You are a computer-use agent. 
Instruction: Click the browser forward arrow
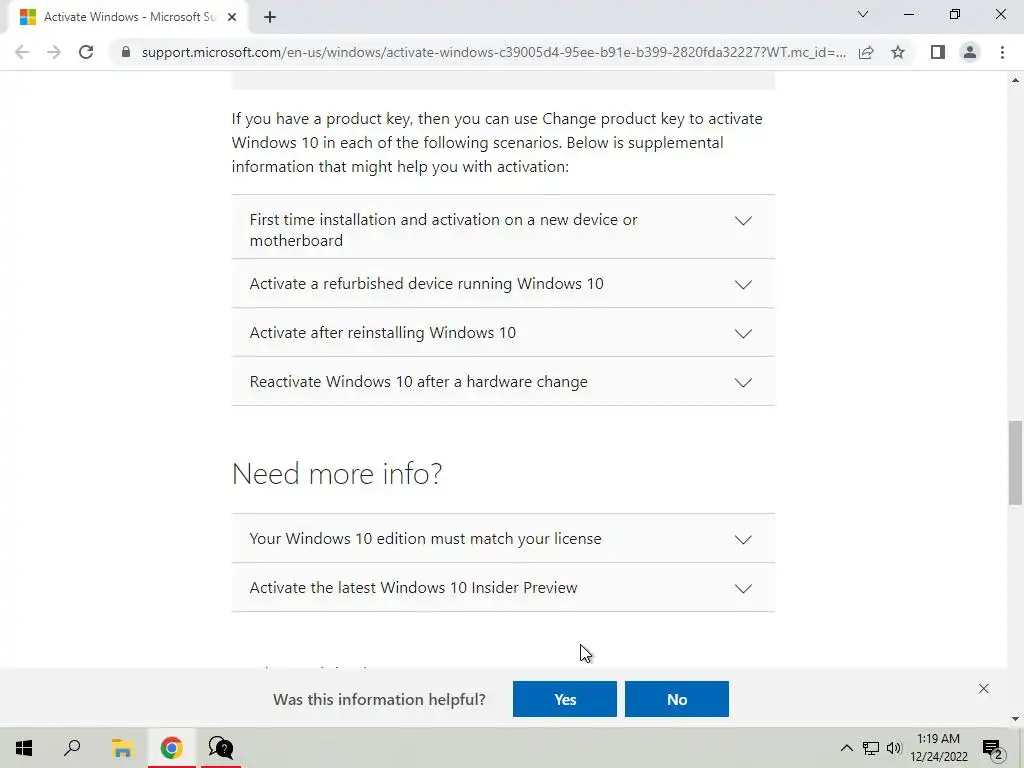point(54,52)
